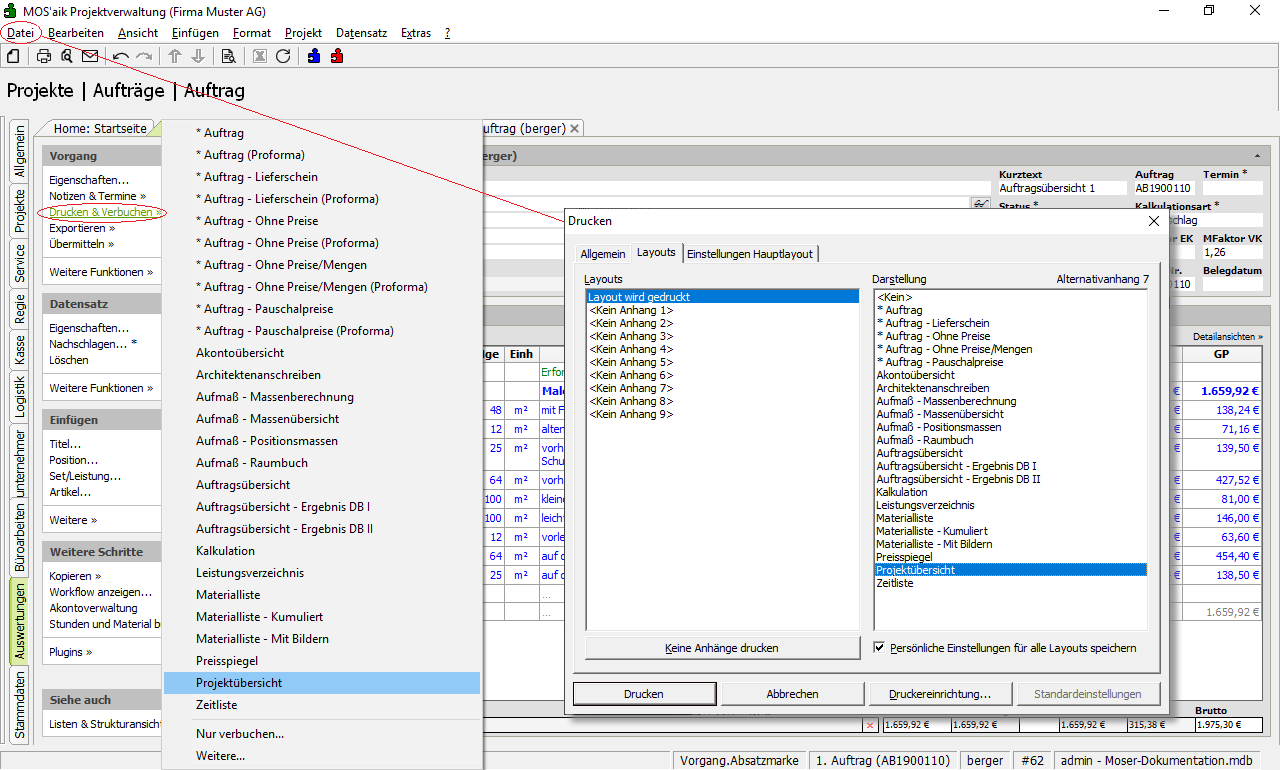Toggle 'Persönliche Einstellungen für alle Layouts speichern' checkbox
The width and height of the screenshot is (1280, 770).
[x=880, y=648]
